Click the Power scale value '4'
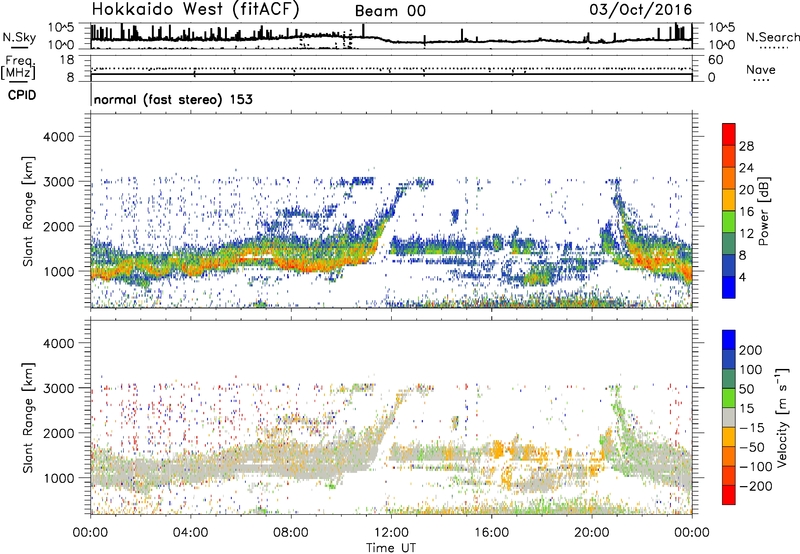The image size is (800, 554). coord(743,277)
